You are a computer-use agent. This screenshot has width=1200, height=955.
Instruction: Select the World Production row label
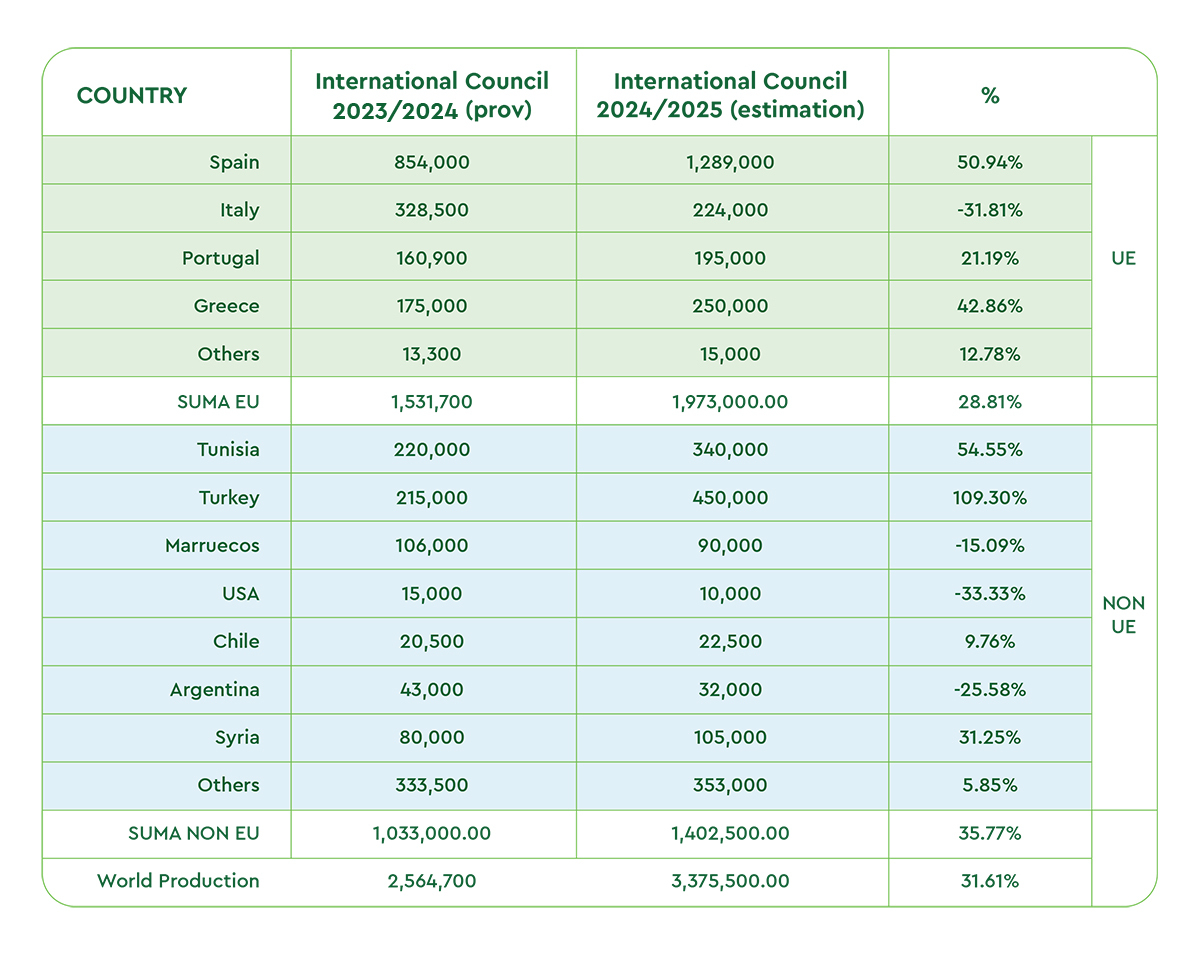[x=178, y=881]
